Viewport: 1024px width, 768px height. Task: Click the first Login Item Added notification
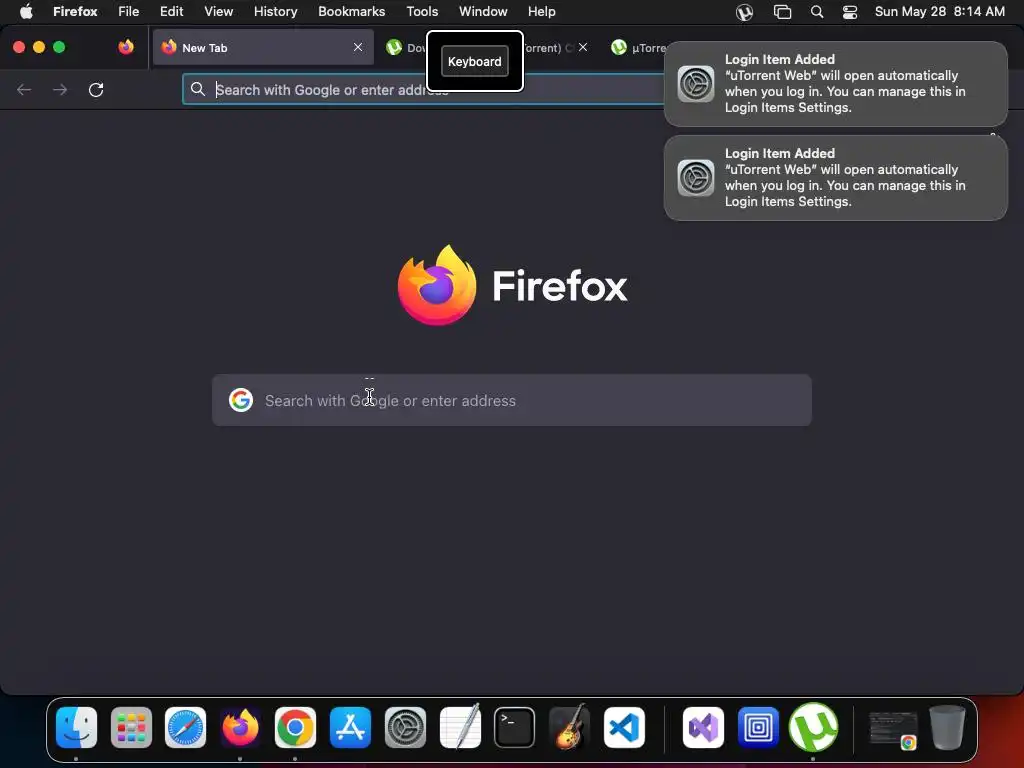coord(835,84)
